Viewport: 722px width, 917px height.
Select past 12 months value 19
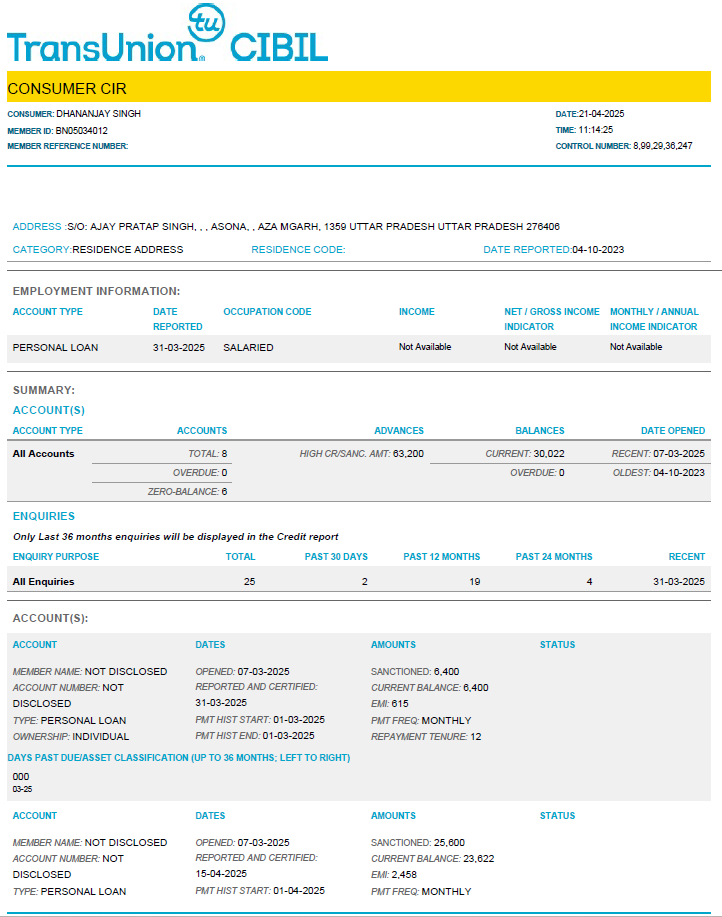click(x=475, y=582)
